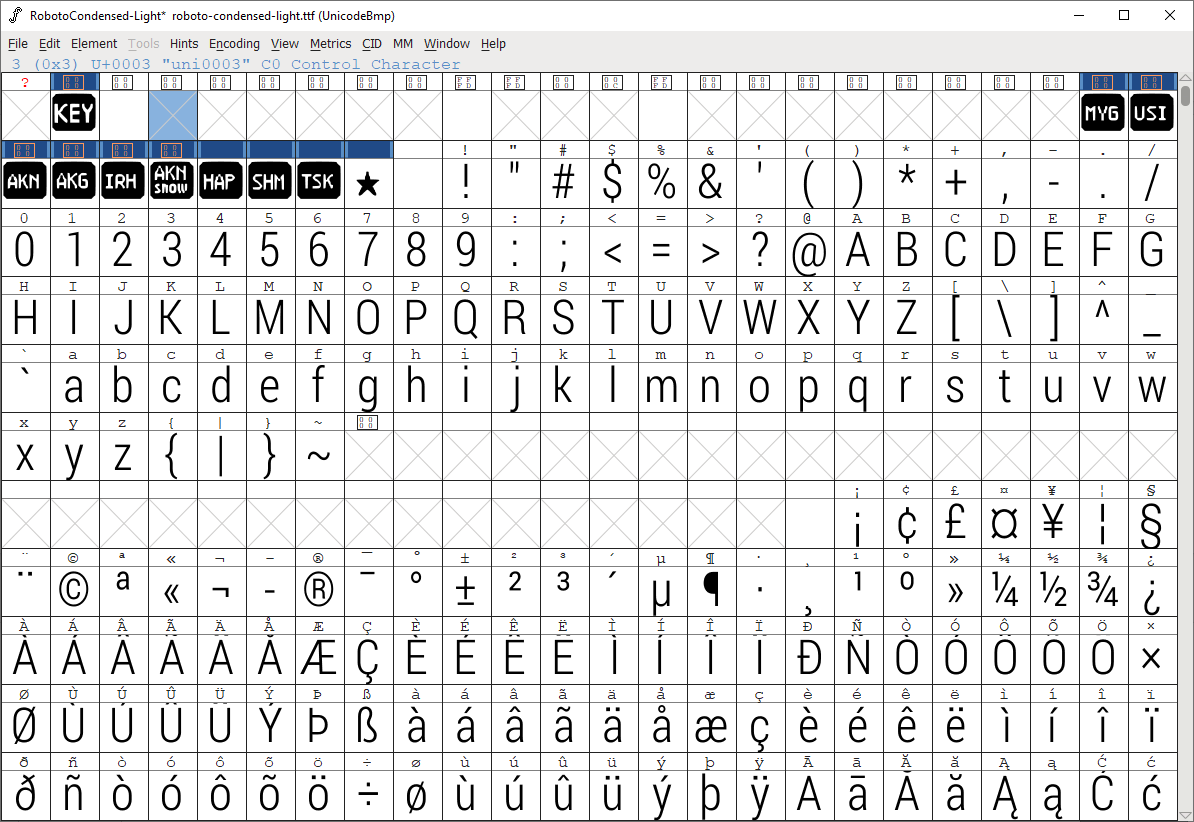Select the dollar sign glyph cell
Screen dimensions: 1194x822
coord(613,182)
